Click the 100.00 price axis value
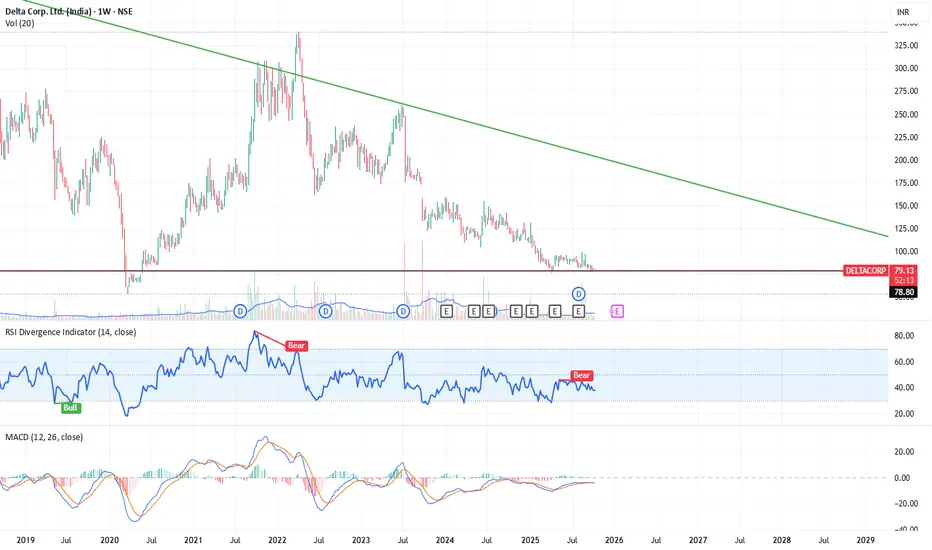Image resolution: width=932 pixels, height=550 pixels. click(906, 252)
